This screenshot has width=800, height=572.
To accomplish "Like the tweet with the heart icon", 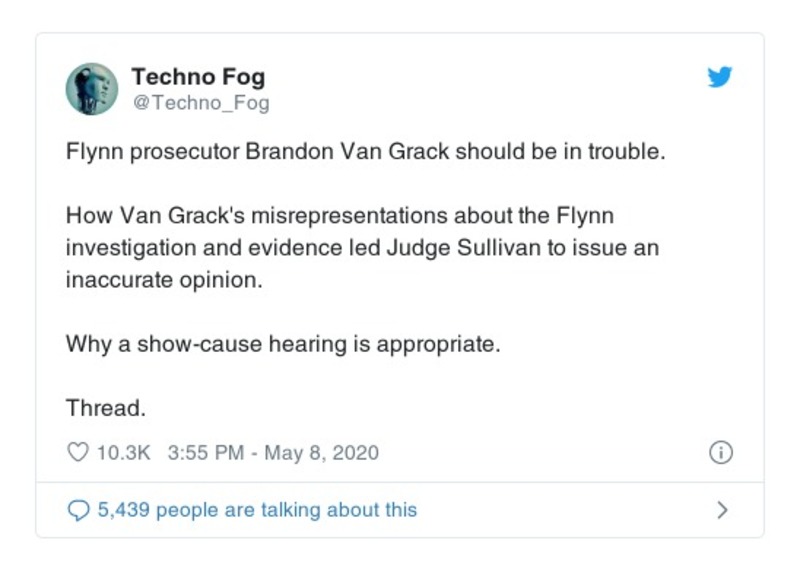I will tap(77, 452).
